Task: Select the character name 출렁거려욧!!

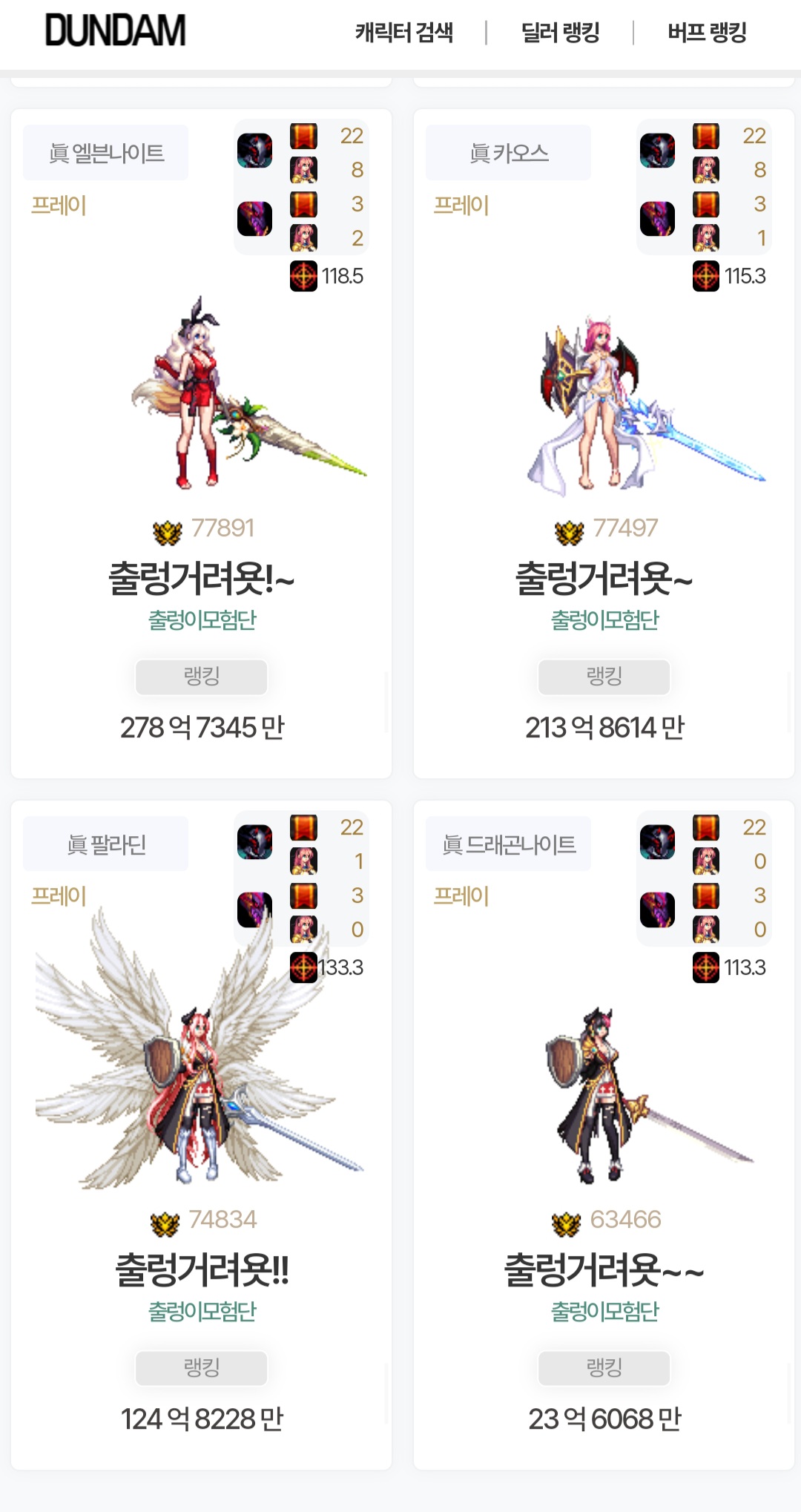Action: pyautogui.click(x=202, y=1269)
